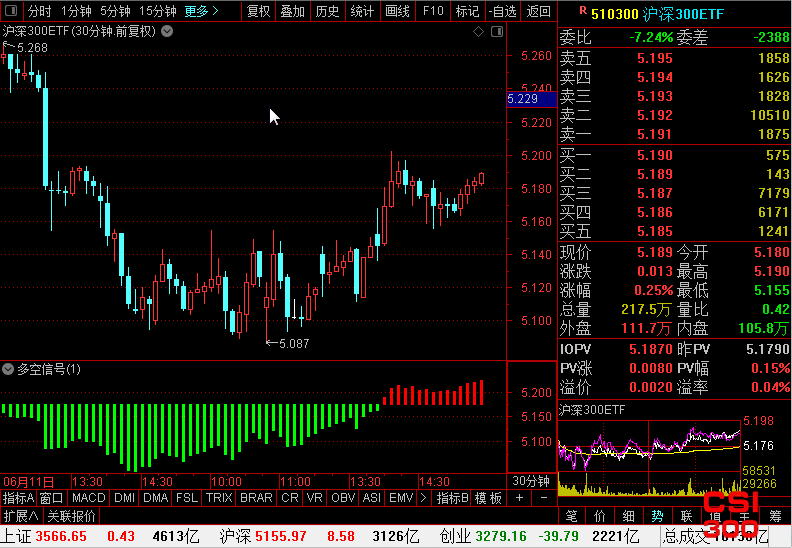The height and width of the screenshot is (548, 792).
Task: Remove from watchlist via -自选
Action: [x=503, y=11]
